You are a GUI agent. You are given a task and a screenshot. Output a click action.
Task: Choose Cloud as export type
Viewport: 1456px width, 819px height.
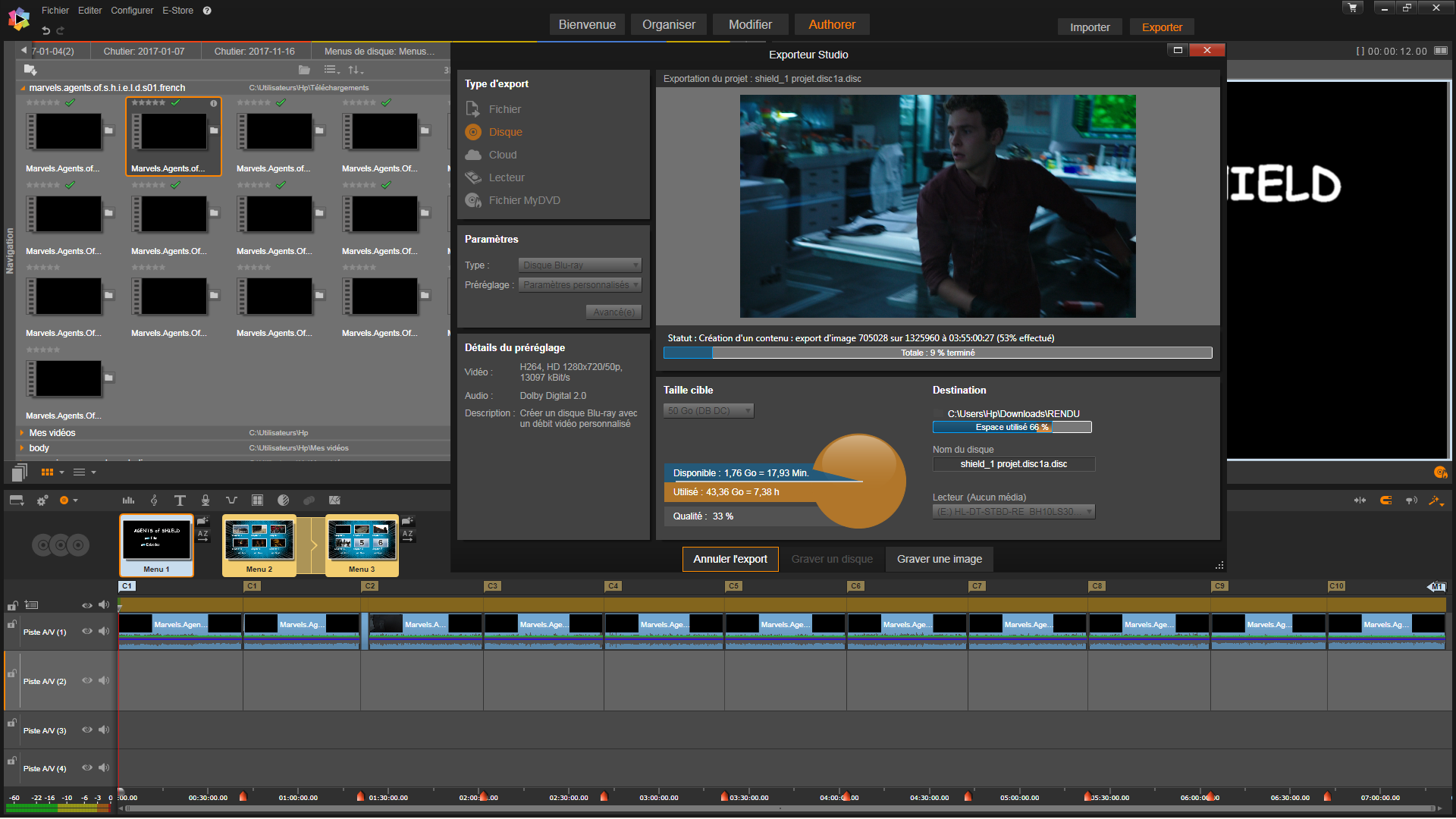[502, 155]
